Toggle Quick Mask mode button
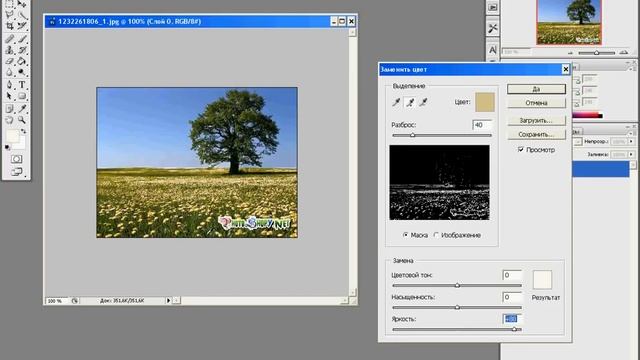 [16, 159]
